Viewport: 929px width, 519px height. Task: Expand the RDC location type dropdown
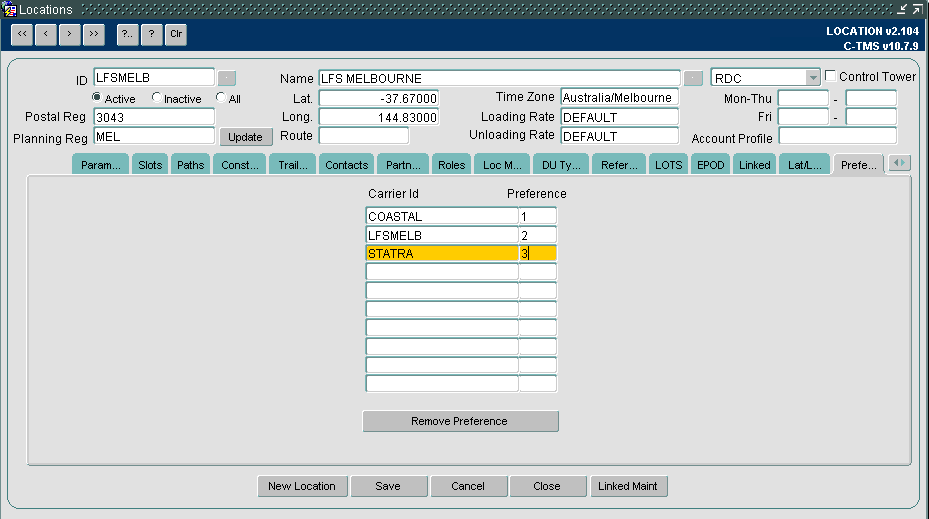[812, 78]
